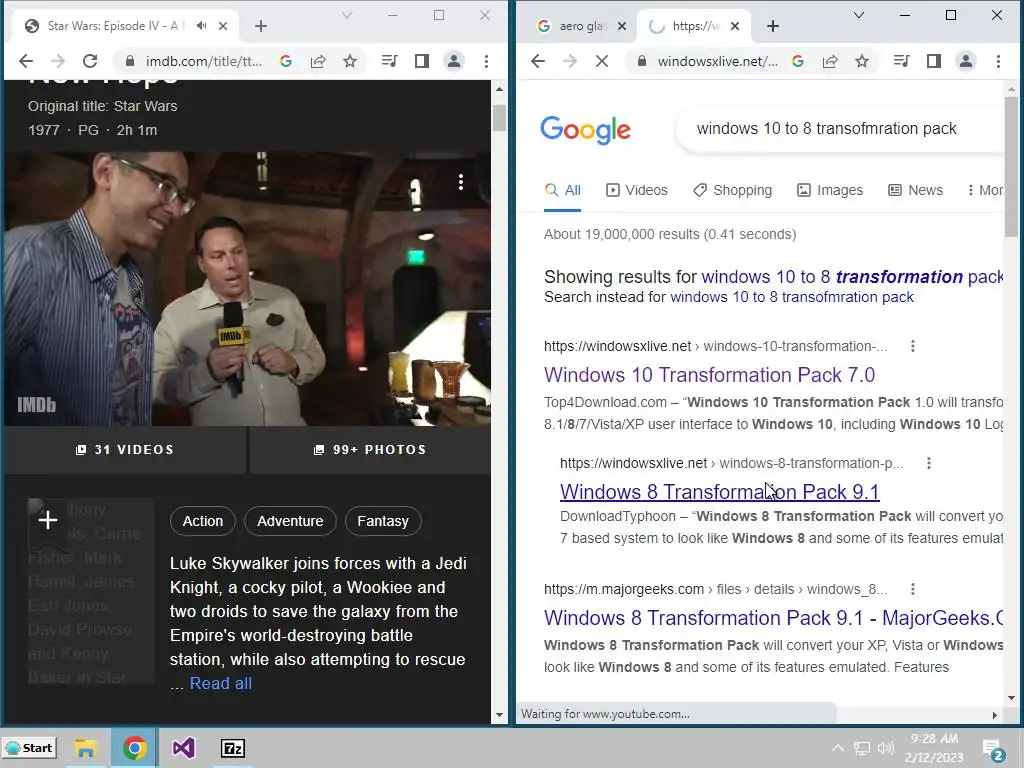This screenshot has width=1024, height=768.
Task: Click IMDb page scrollbar down arrow
Action: [500, 714]
